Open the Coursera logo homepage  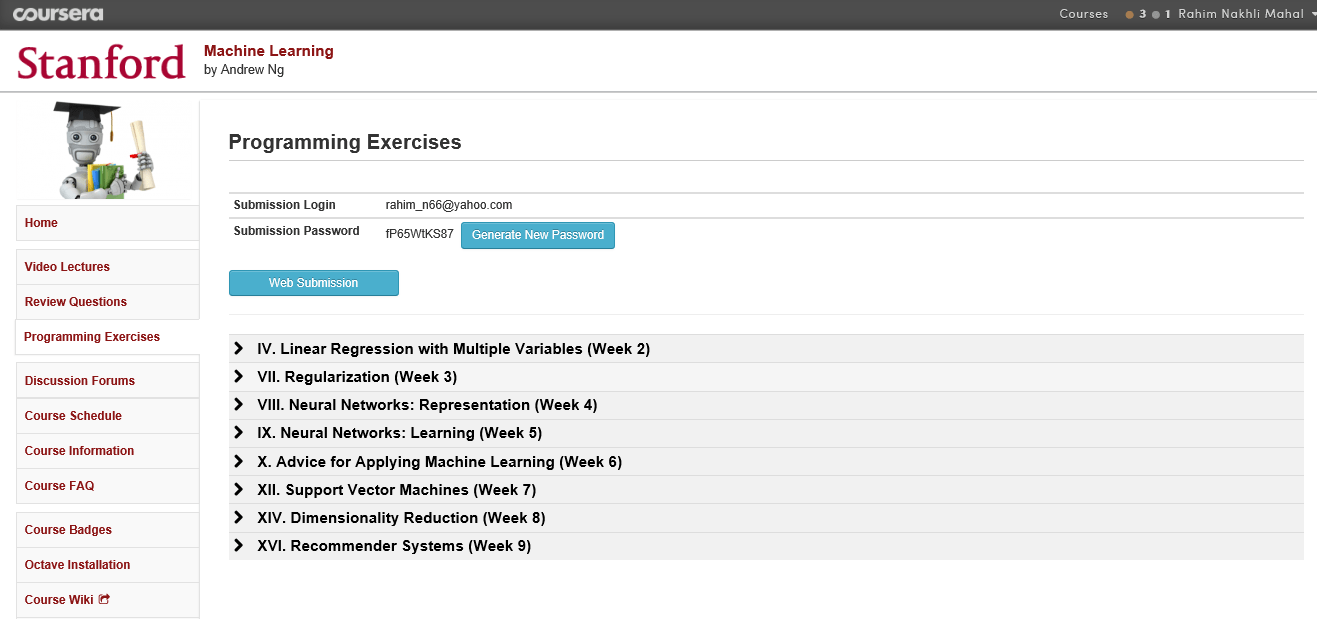[57, 14]
